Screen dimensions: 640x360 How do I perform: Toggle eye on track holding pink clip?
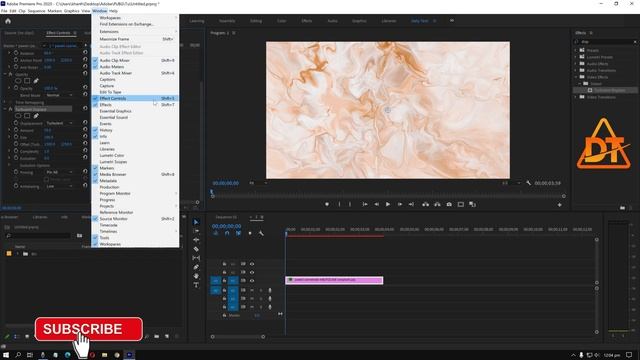coord(252,281)
